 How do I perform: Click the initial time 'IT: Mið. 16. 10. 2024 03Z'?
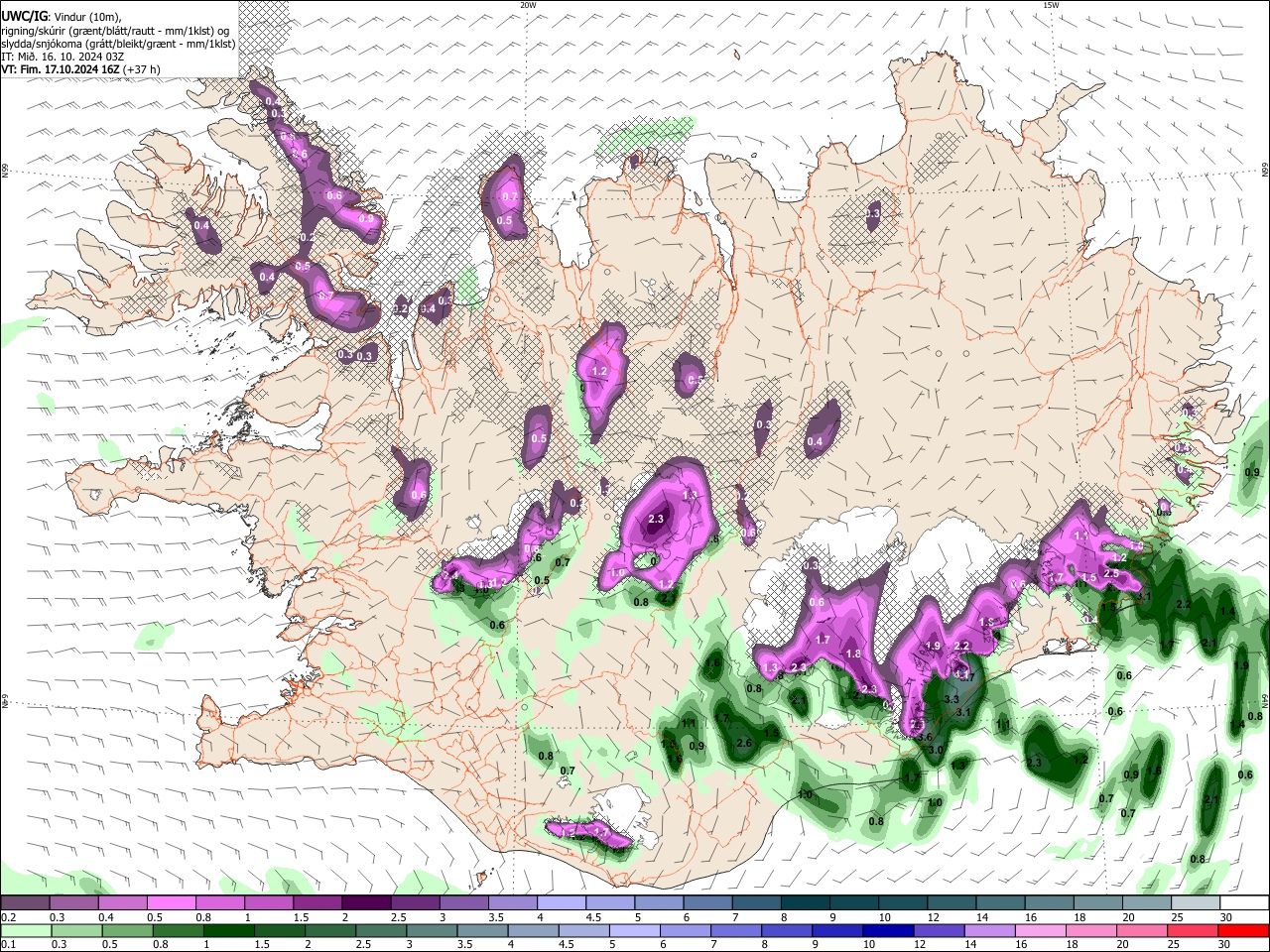click(x=63, y=57)
